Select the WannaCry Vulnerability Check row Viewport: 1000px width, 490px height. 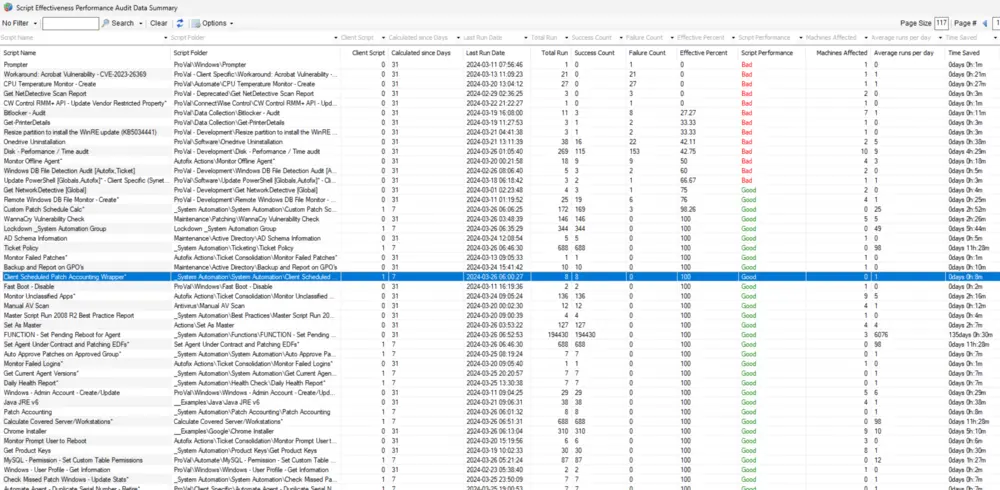[500, 219]
